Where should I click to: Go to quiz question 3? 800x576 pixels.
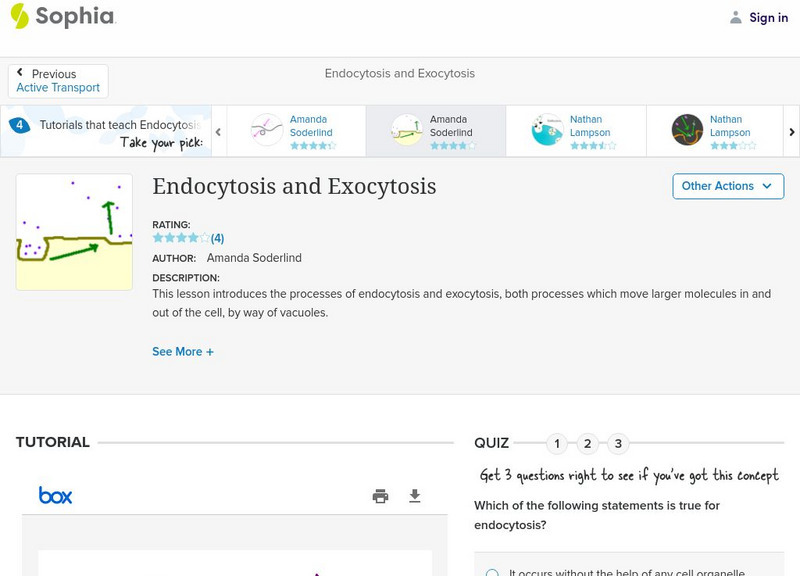[618, 443]
